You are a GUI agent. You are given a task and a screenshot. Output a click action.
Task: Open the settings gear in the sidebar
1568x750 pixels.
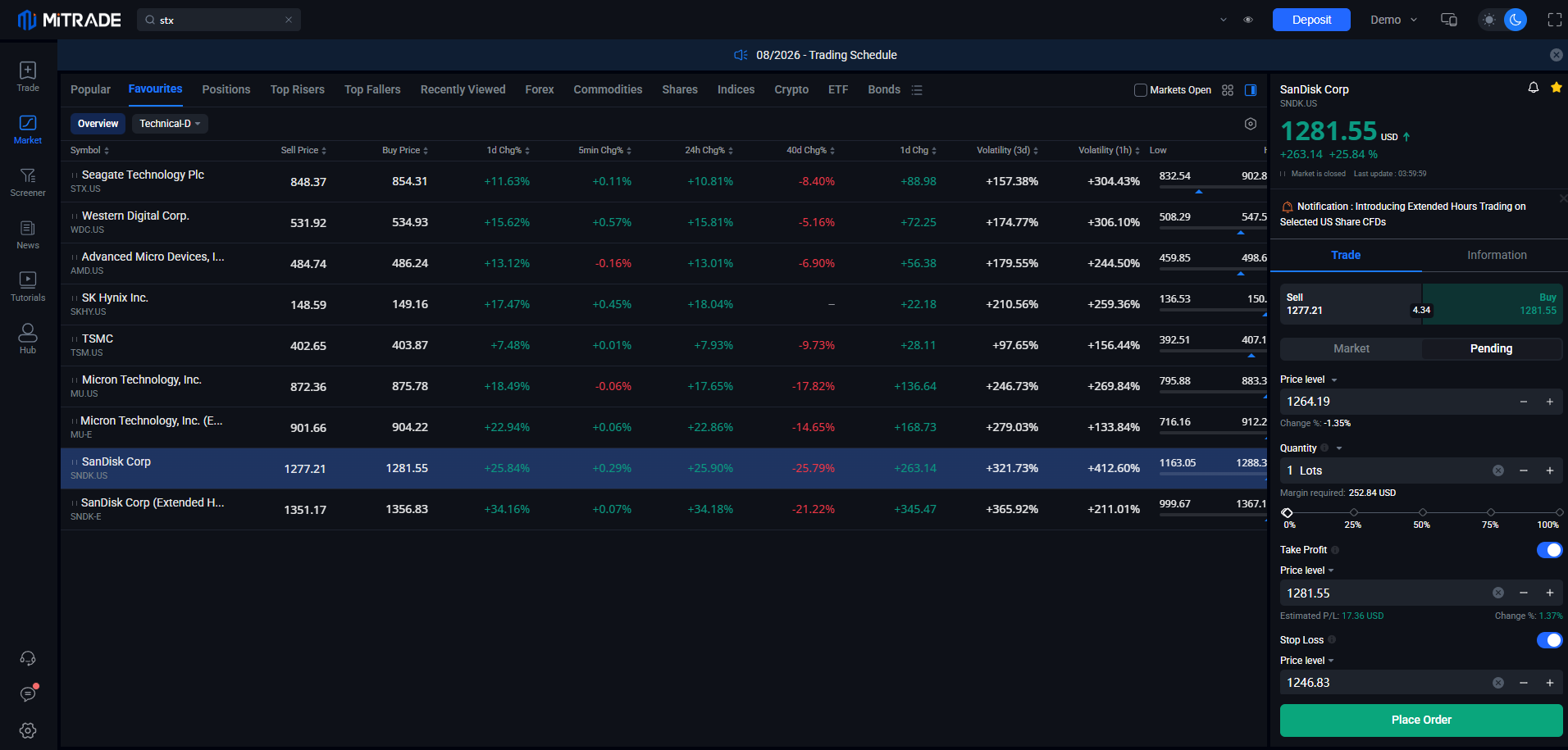[28, 730]
